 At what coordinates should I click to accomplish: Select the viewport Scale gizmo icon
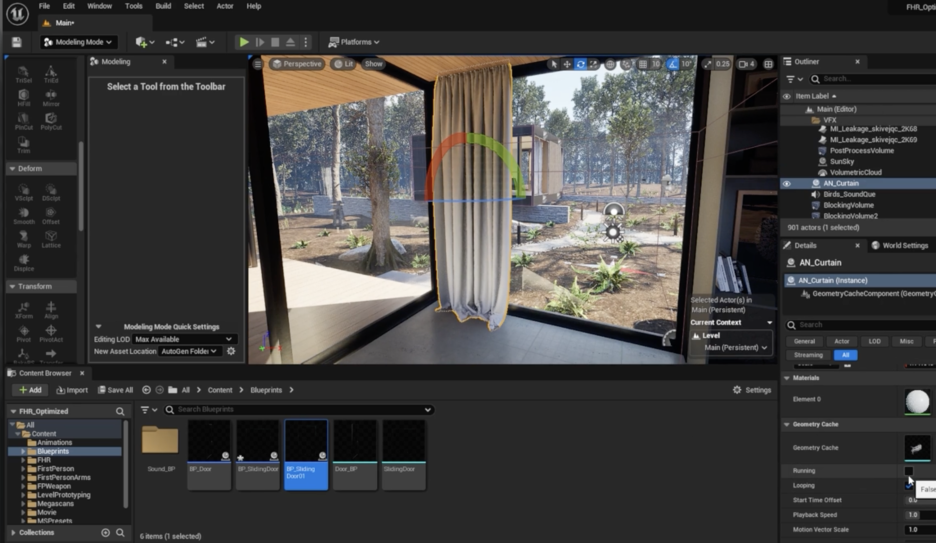coord(593,64)
